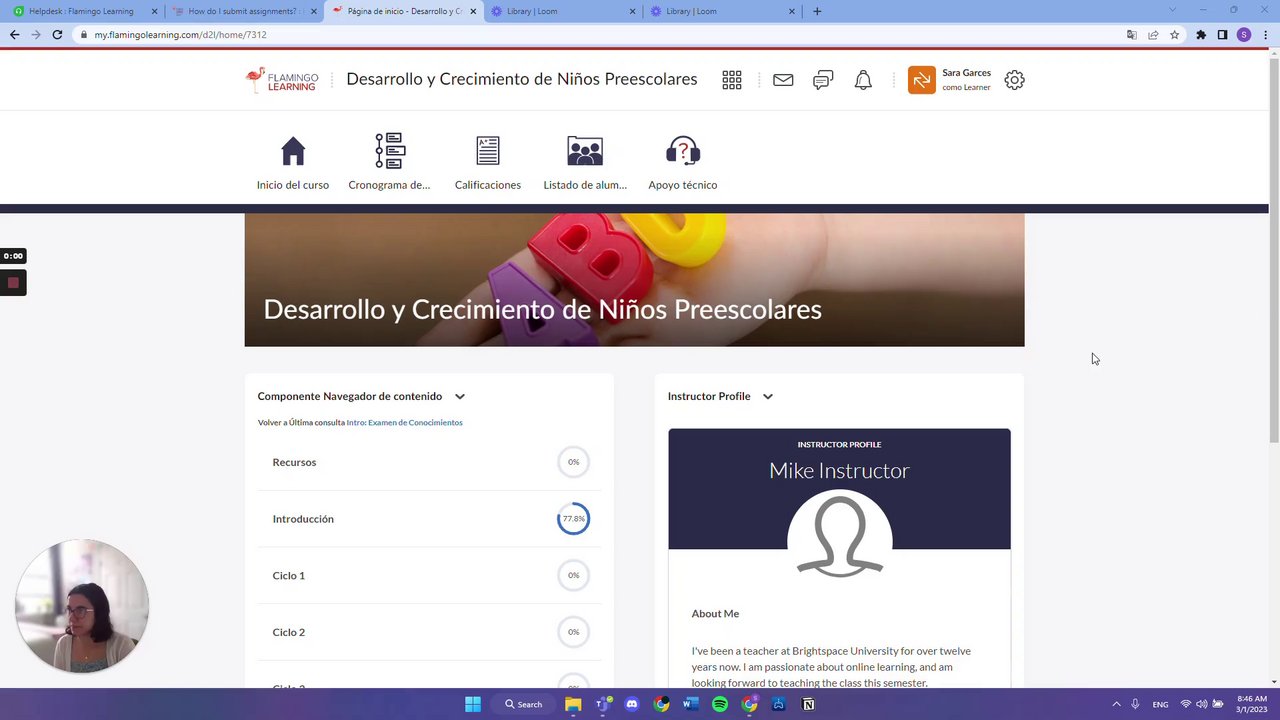Open the Ciclo 1 module
Image resolution: width=1280 pixels, height=720 pixels.
429,575
